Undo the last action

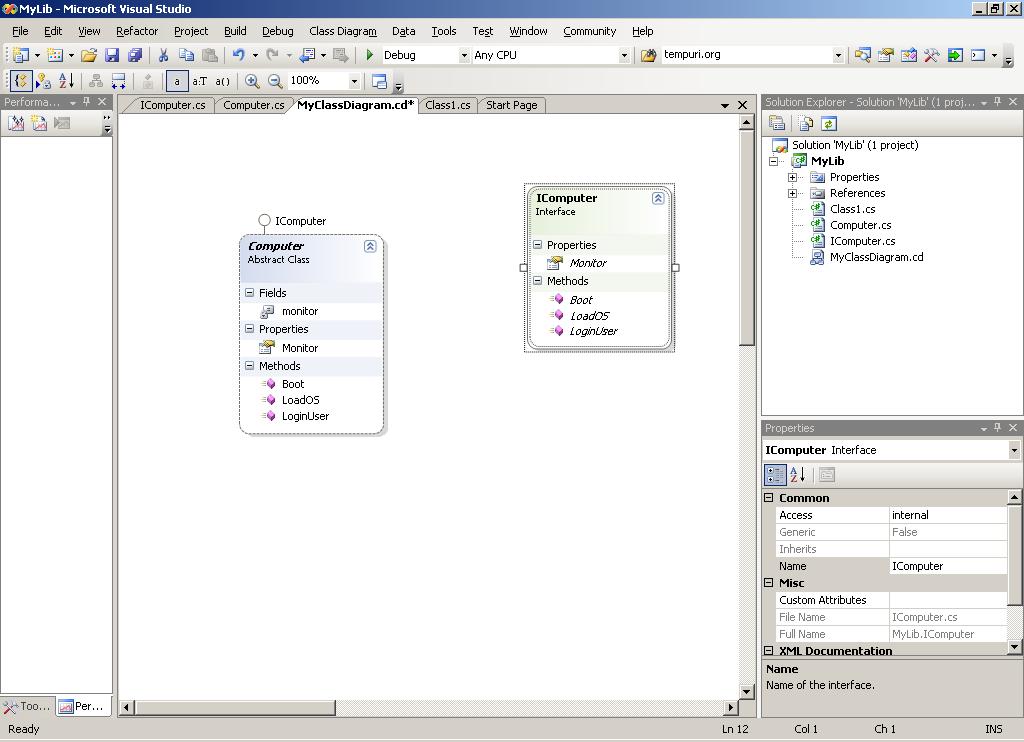click(x=239, y=56)
